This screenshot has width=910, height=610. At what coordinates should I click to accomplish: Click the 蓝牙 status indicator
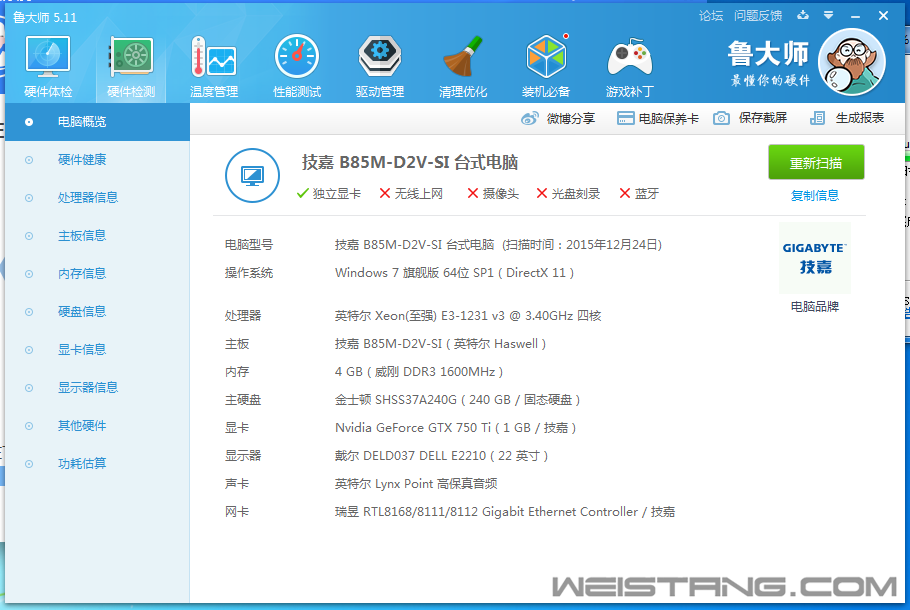click(639, 194)
